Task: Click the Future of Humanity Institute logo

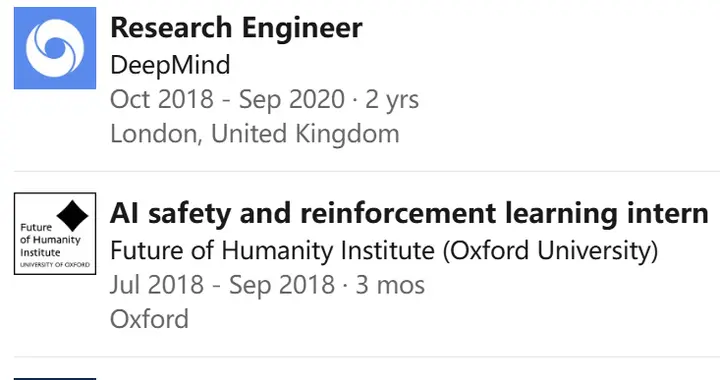Action: point(55,234)
